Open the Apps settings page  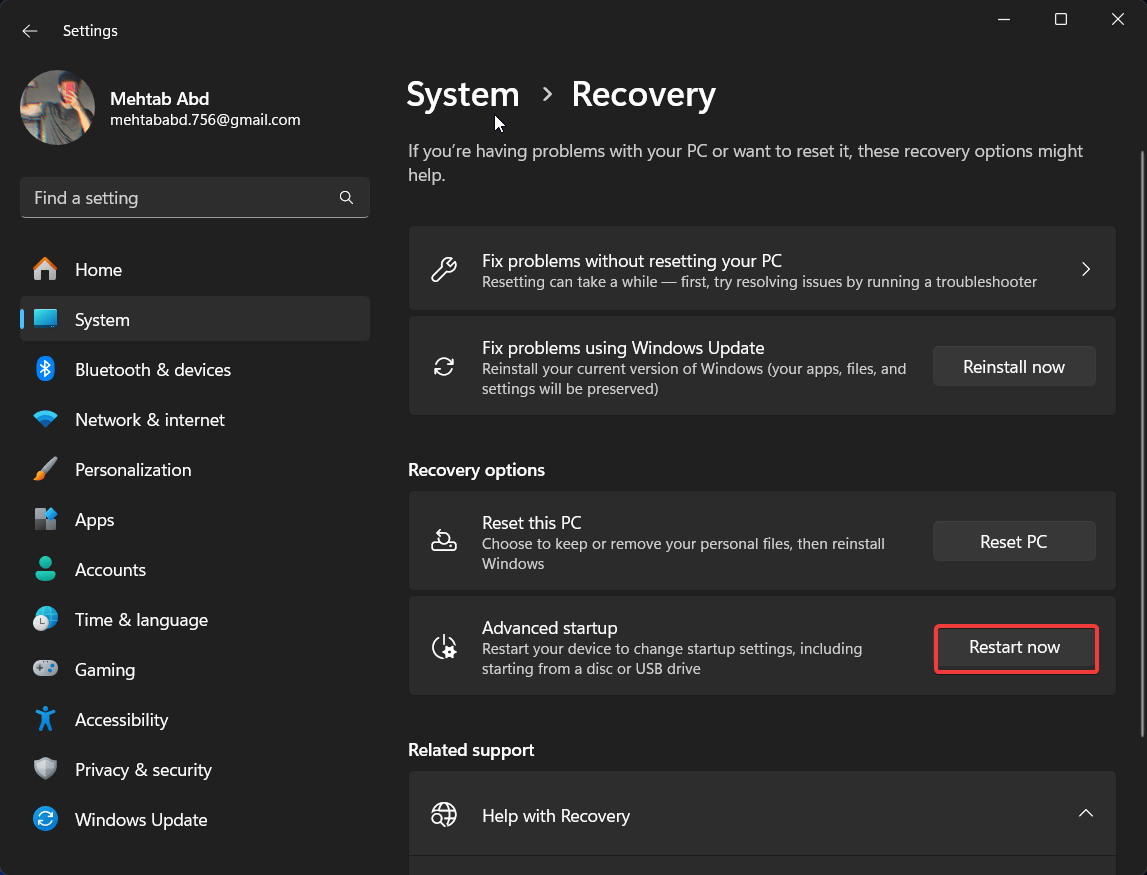tap(195, 519)
